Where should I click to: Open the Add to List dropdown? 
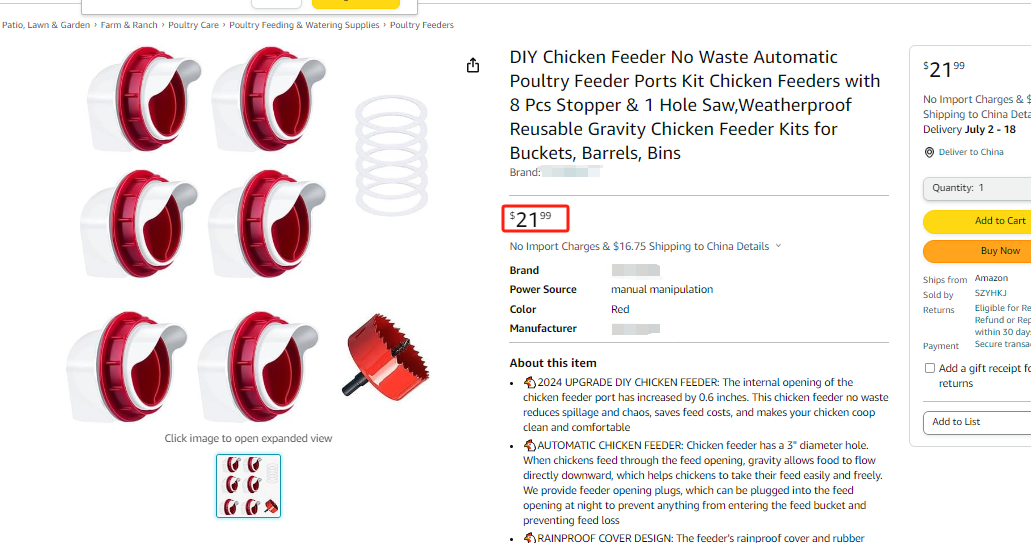977,422
